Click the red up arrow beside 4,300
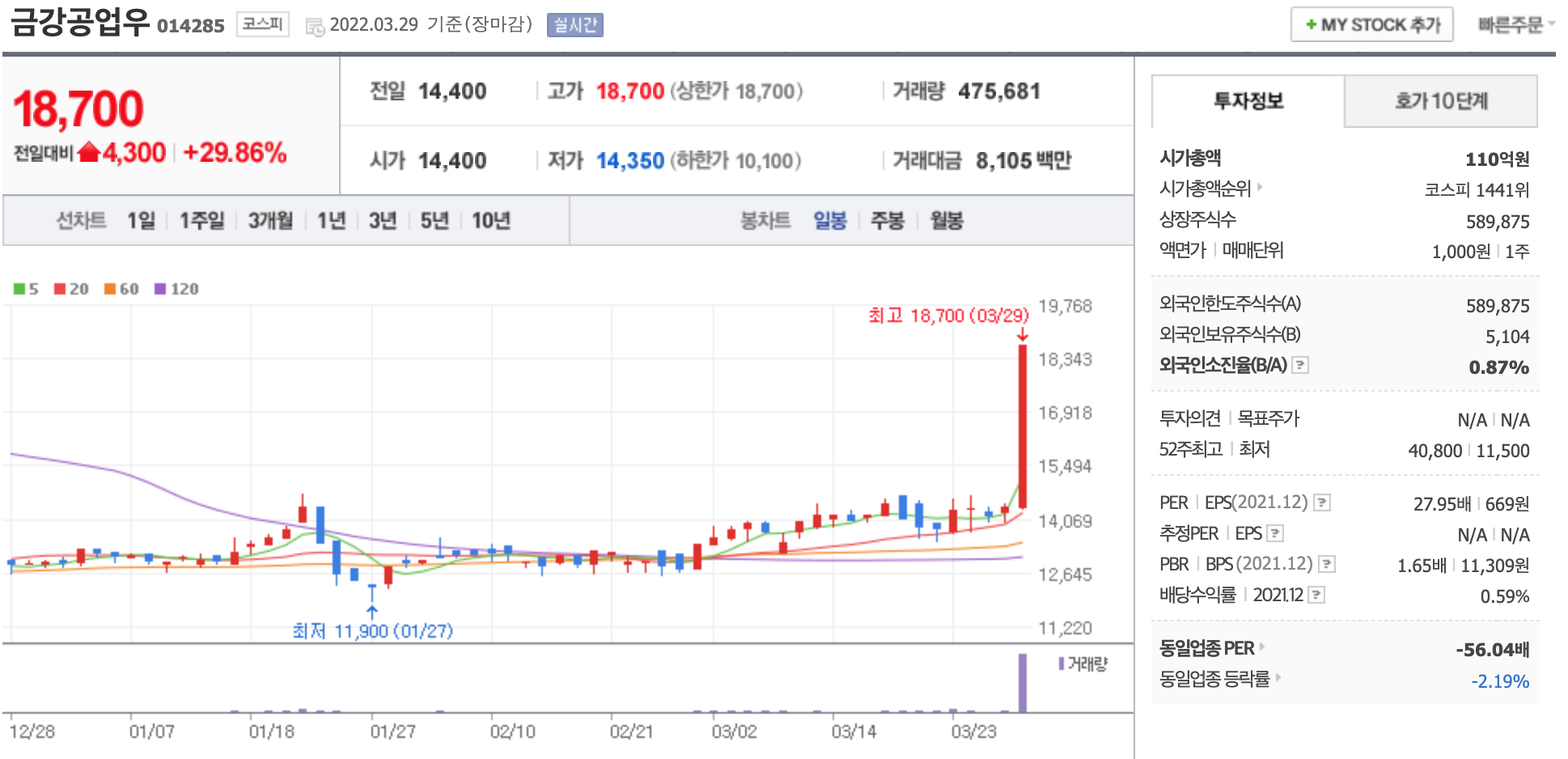The image size is (1568, 759). [89, 152]
